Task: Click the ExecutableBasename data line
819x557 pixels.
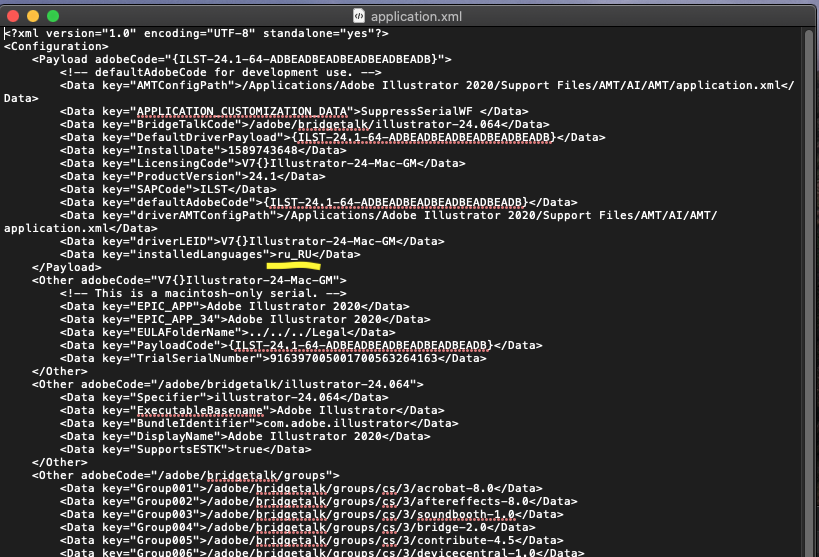Action: coord(252,411)
